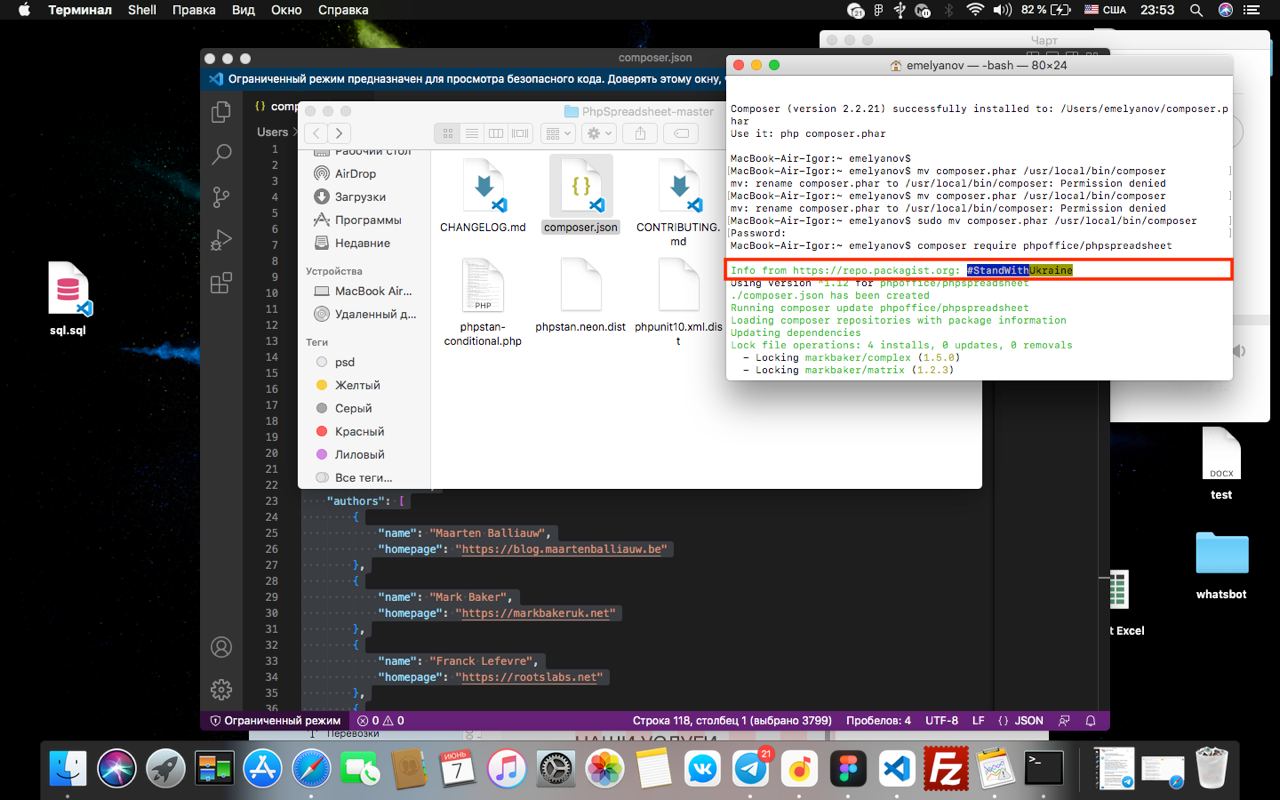
Task: Change JSON language mode in status bar
Action: pyautogui.click(x=1029, y=720)
